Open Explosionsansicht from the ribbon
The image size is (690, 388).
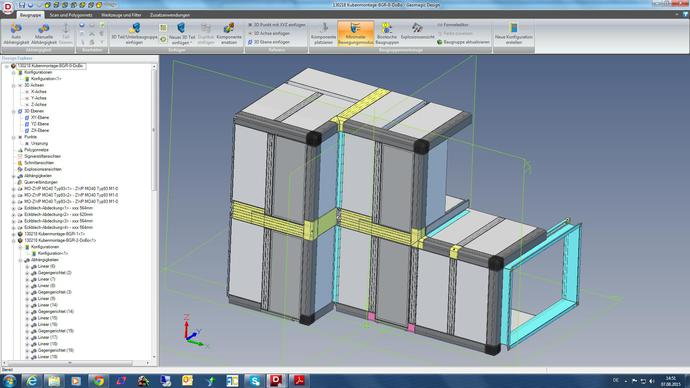click(x=417, y=31)
